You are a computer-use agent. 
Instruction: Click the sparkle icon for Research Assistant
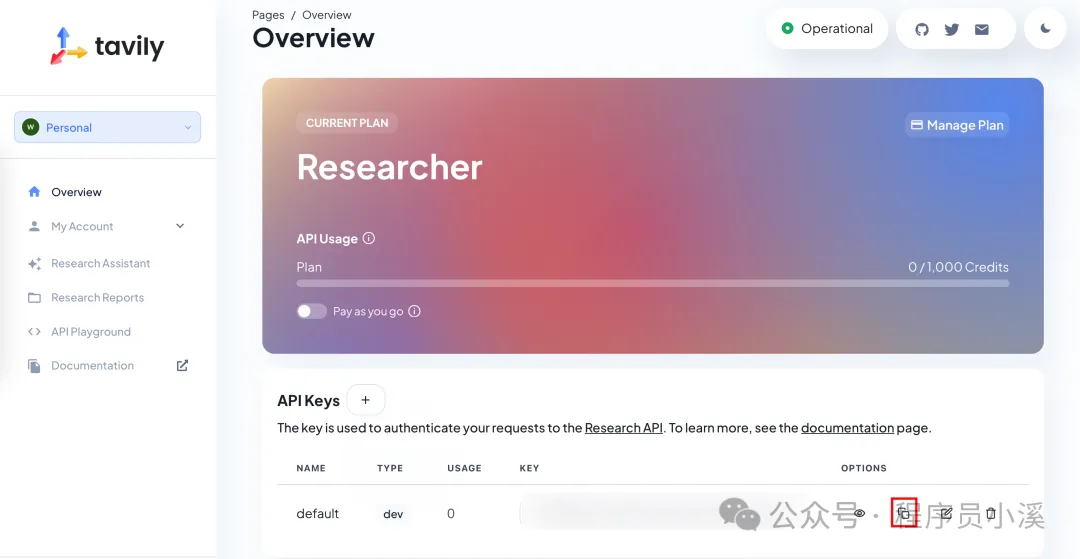point(34,264)
